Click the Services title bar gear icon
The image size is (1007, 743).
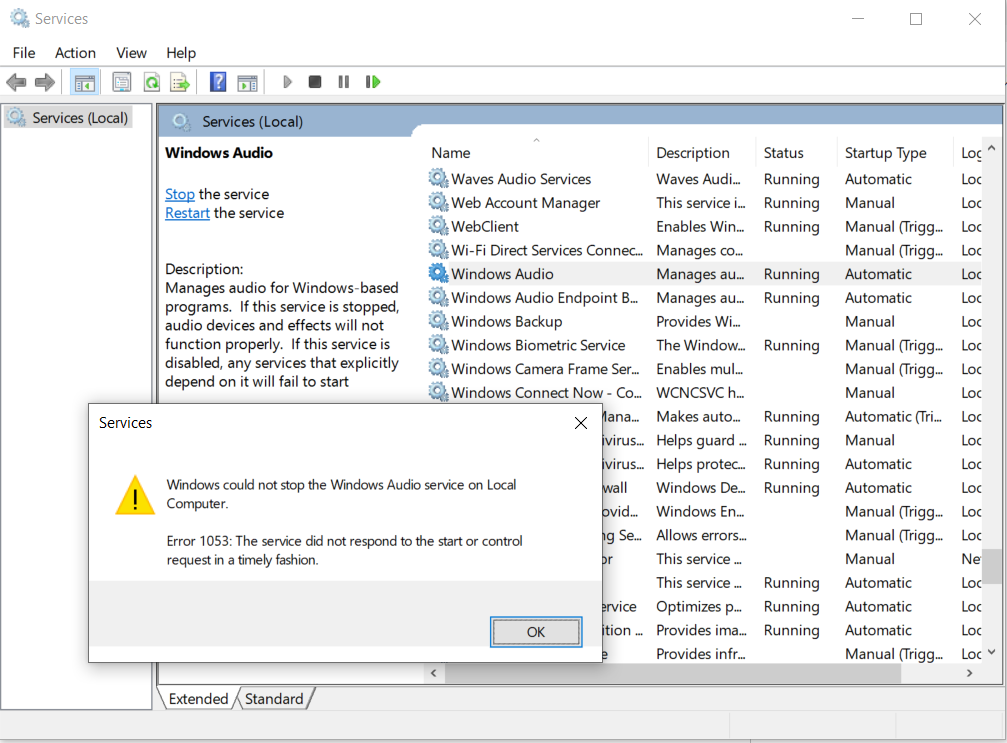coord(20,18)
